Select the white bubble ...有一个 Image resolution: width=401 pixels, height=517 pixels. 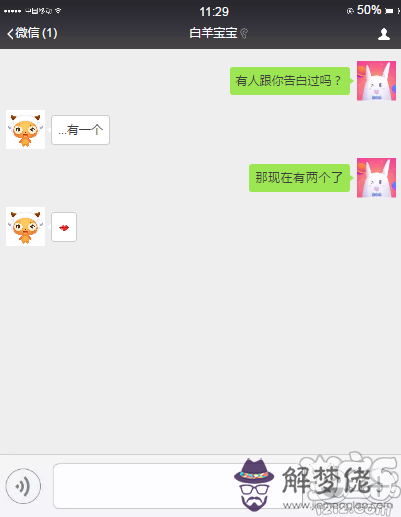(x=80, y=130)
